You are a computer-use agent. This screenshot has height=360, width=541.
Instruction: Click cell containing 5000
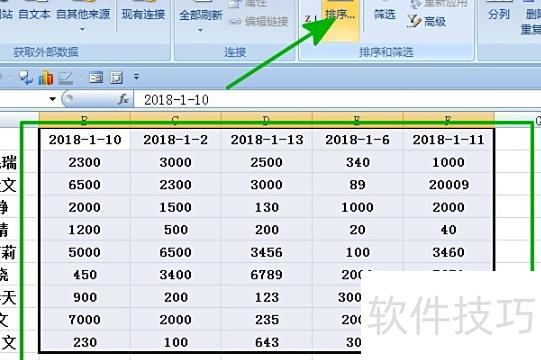pyautogui.click(x=85, y=252)
